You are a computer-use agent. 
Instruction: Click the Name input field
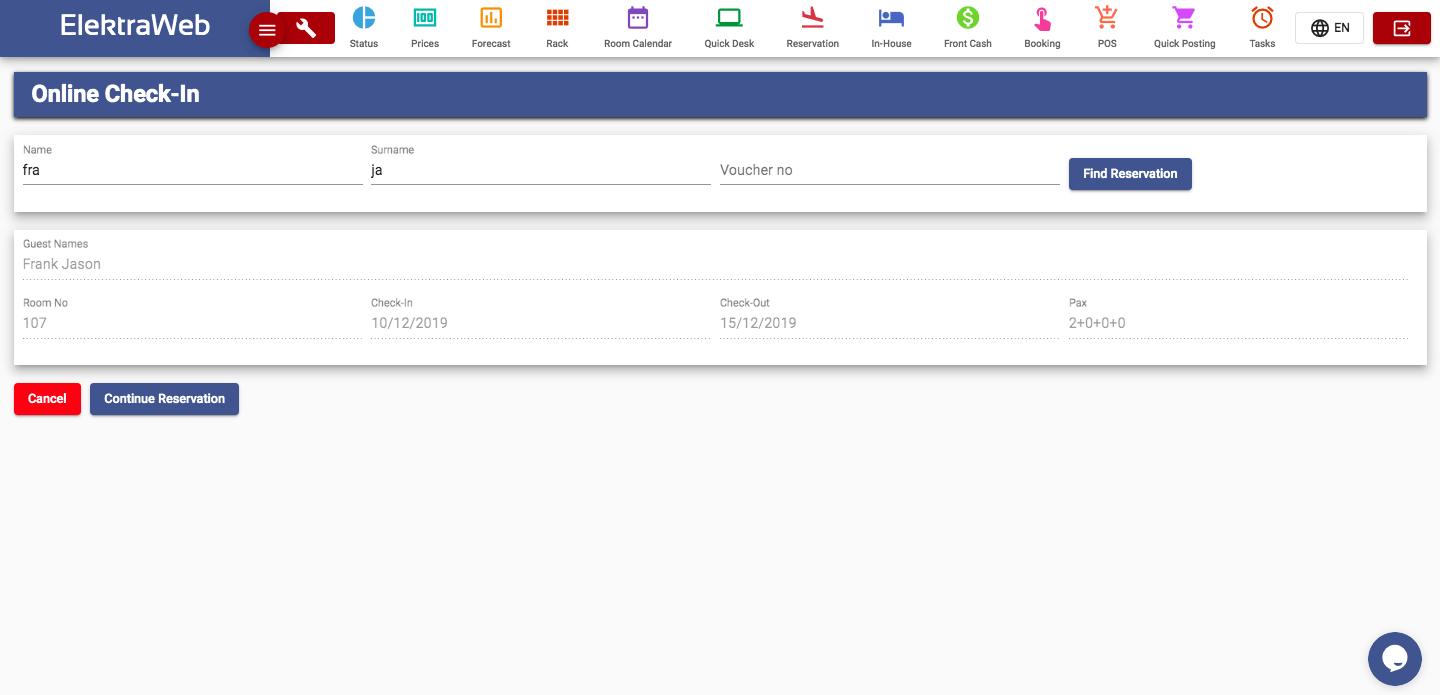pos(192,171)
